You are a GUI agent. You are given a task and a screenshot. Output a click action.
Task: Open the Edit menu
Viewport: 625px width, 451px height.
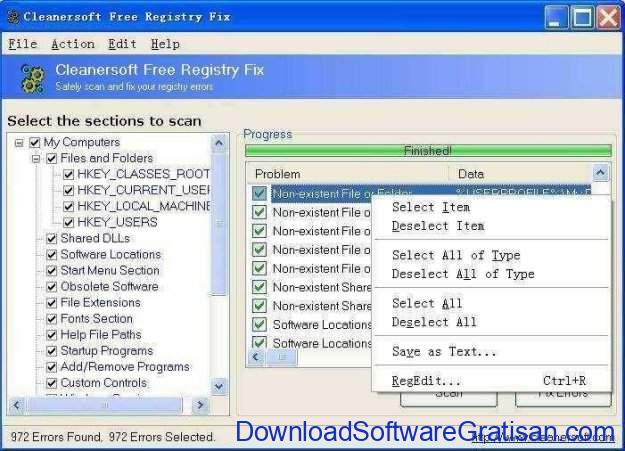tap(122, 44)
